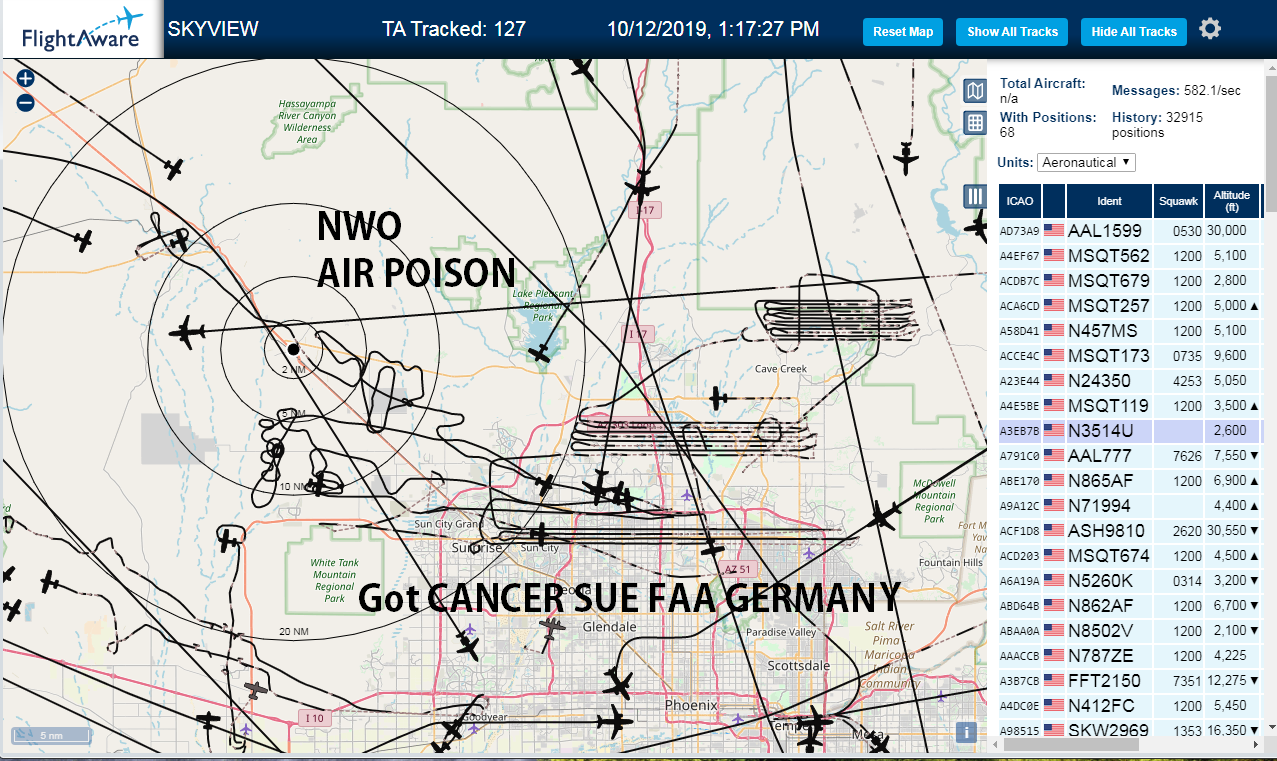Sort table by Ident column
Screen dimensions: 1277x761
tap(1109, 201)
